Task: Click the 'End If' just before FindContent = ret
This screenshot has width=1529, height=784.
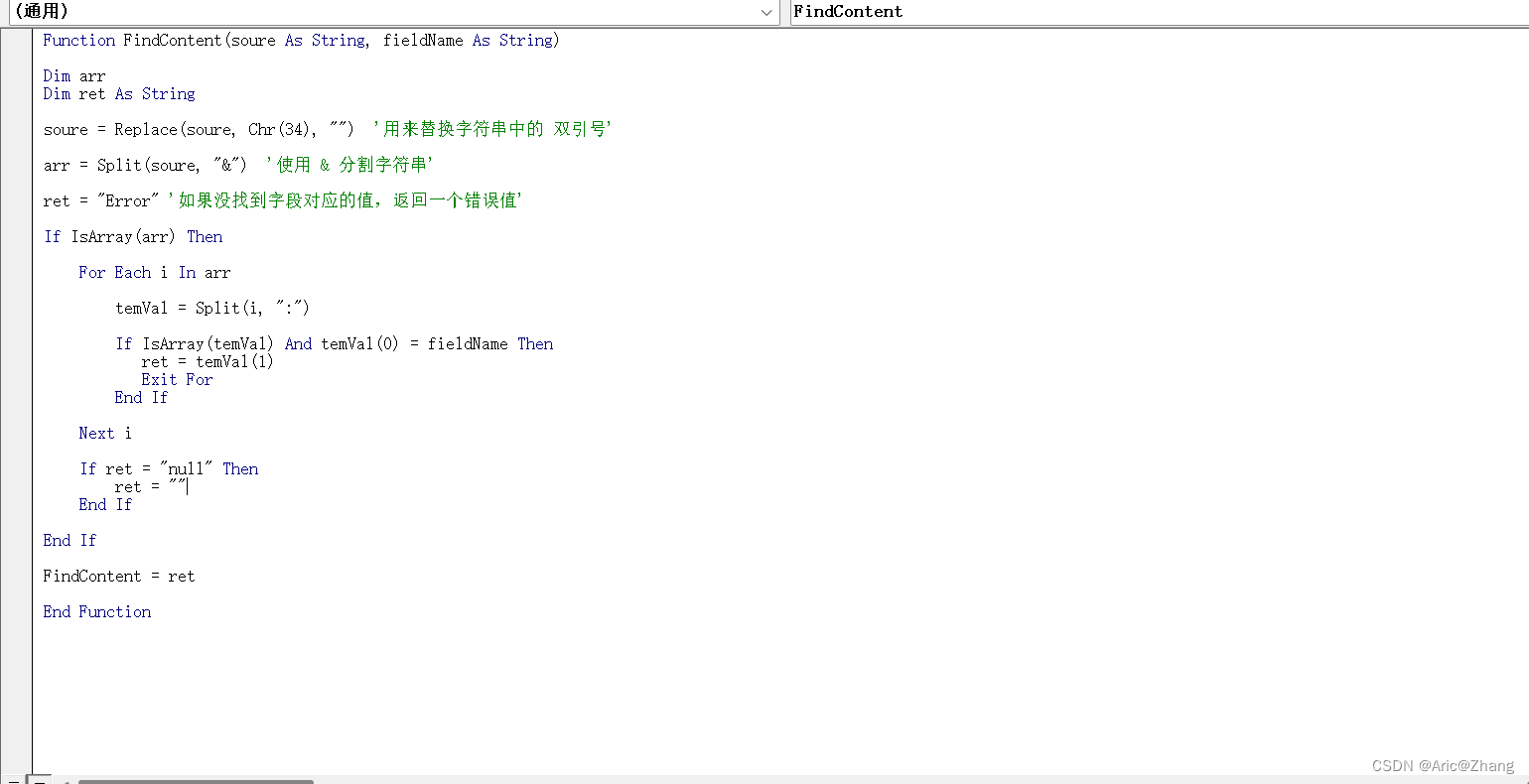Action: tap(69, 540)
